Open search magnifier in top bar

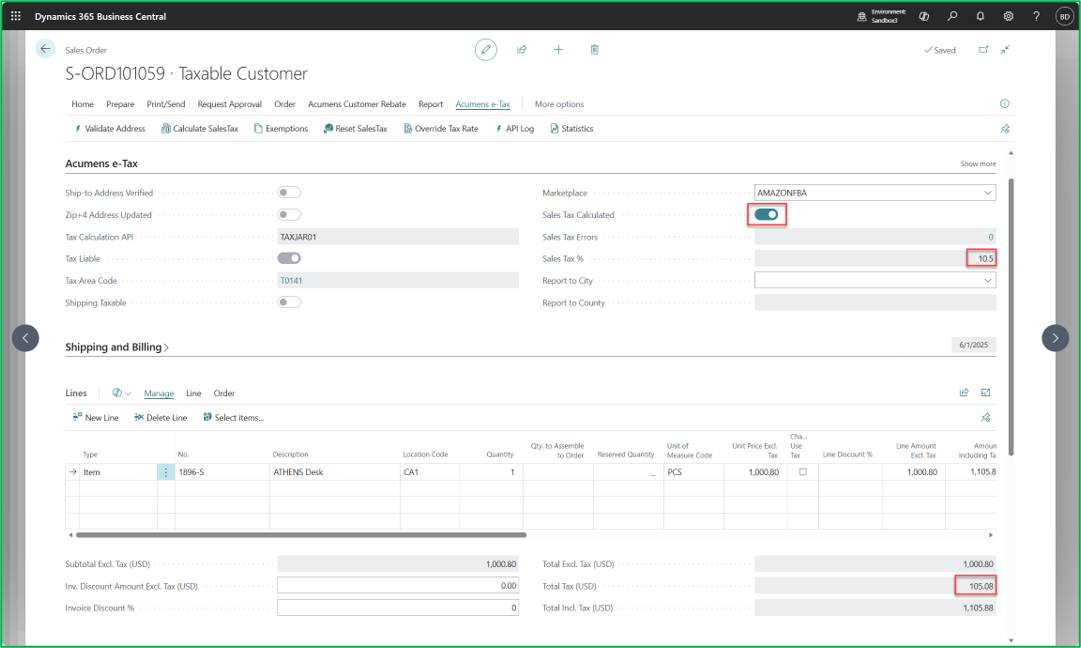pos(952,16)
